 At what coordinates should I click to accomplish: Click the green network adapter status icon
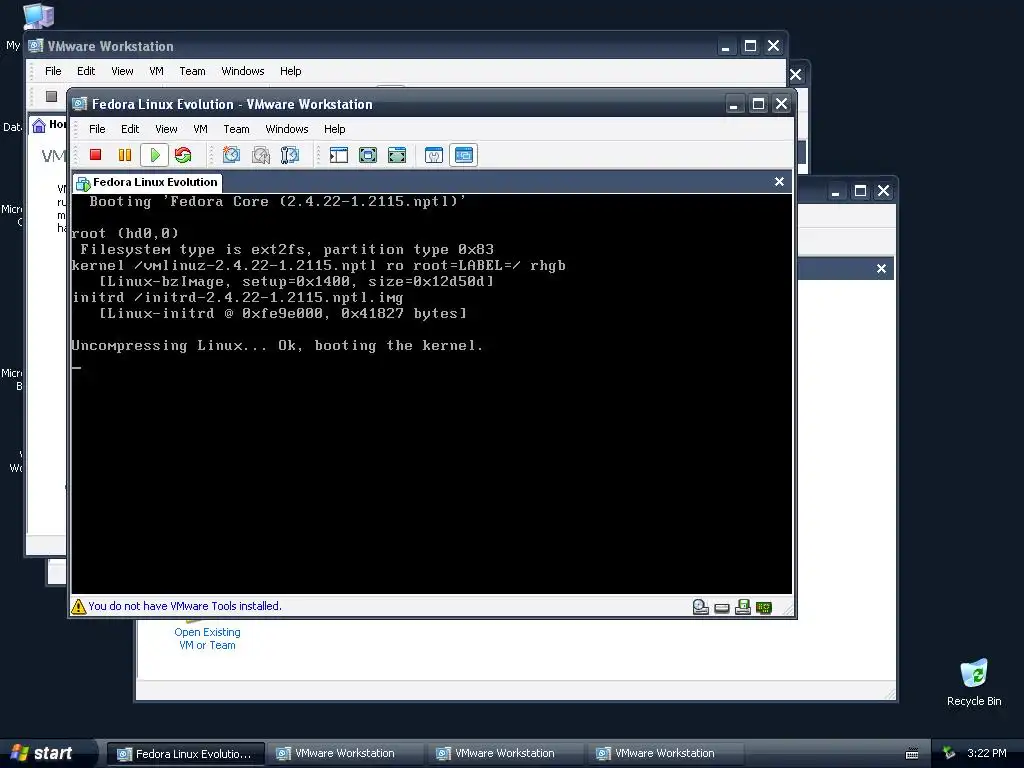[763, 608]
